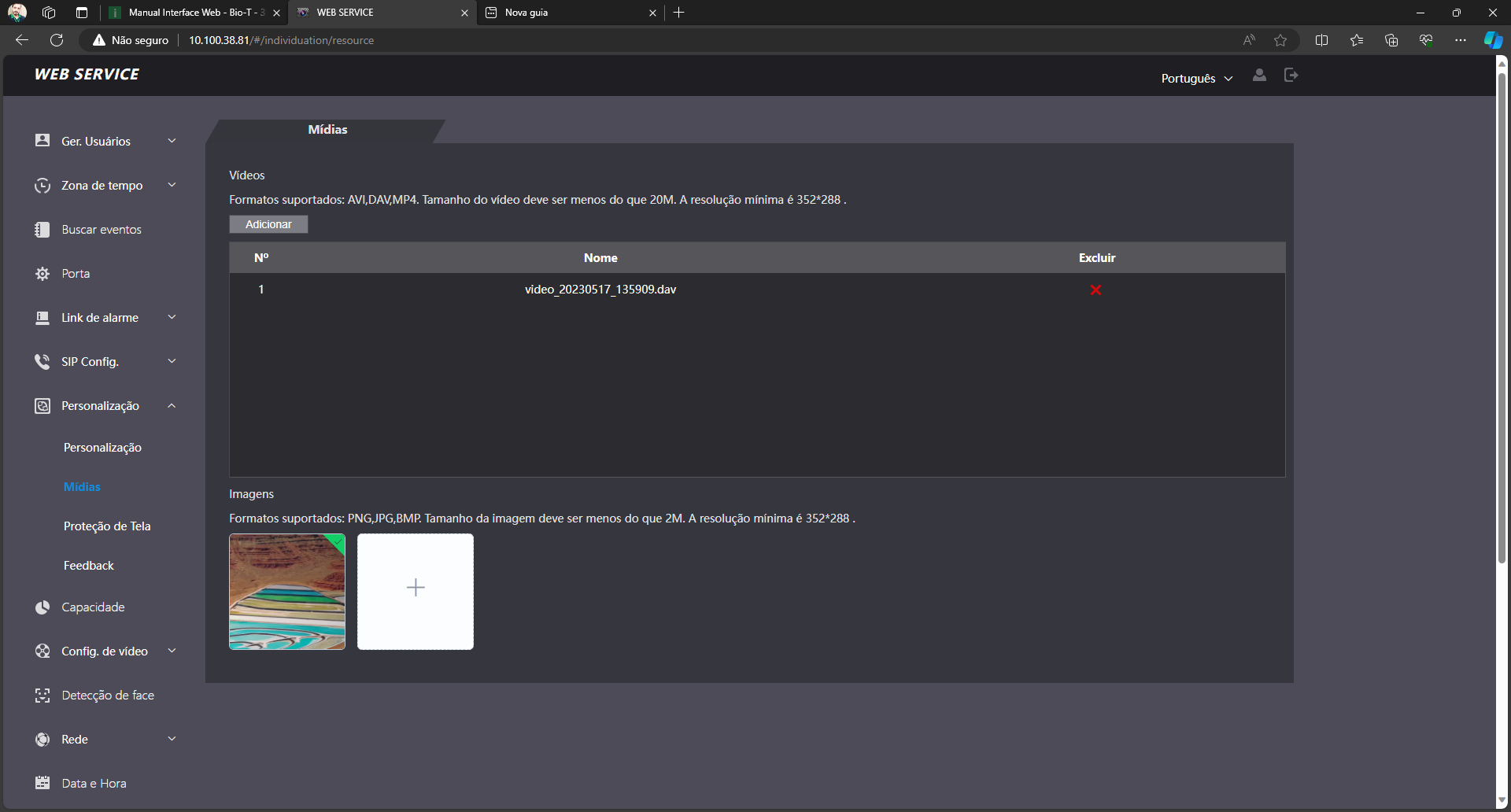
Task: Click the page vertical scrollbar
Action: (x=1502, y=315)
